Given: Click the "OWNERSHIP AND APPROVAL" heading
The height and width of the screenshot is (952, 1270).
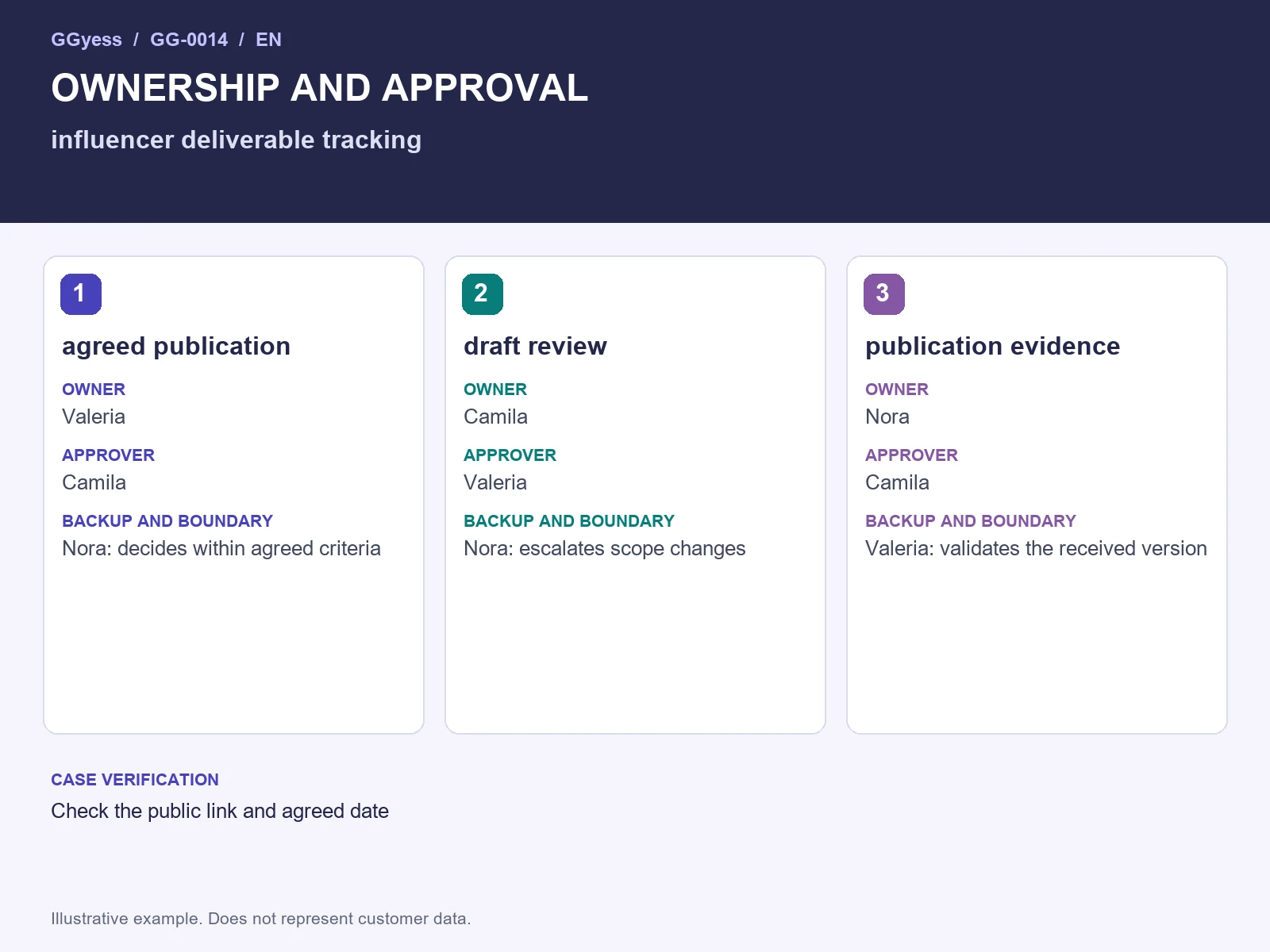Looking at the screenshot, I should (319, 88).
